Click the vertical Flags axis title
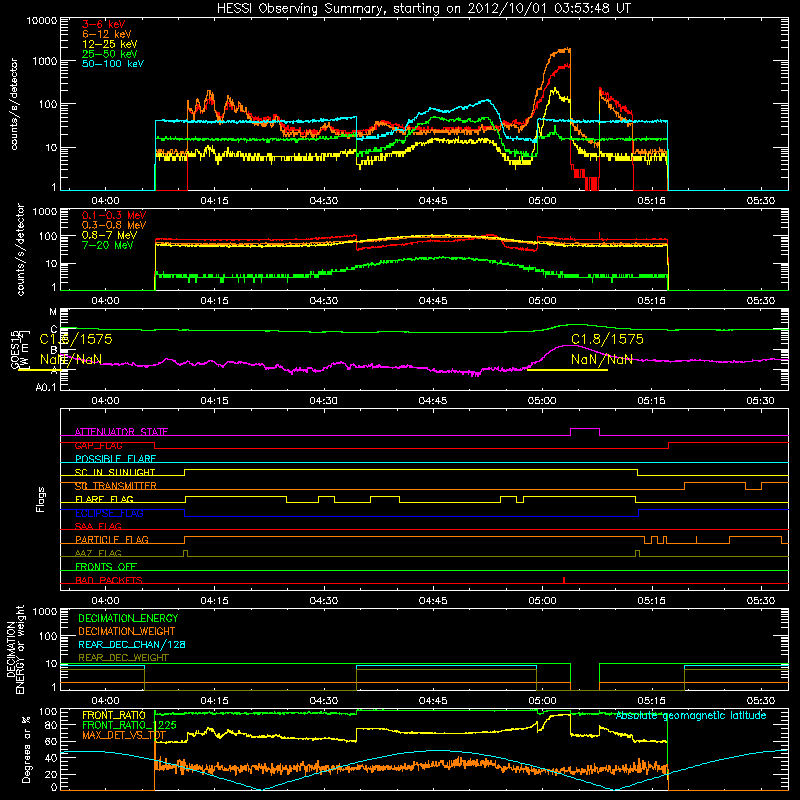 41,499
